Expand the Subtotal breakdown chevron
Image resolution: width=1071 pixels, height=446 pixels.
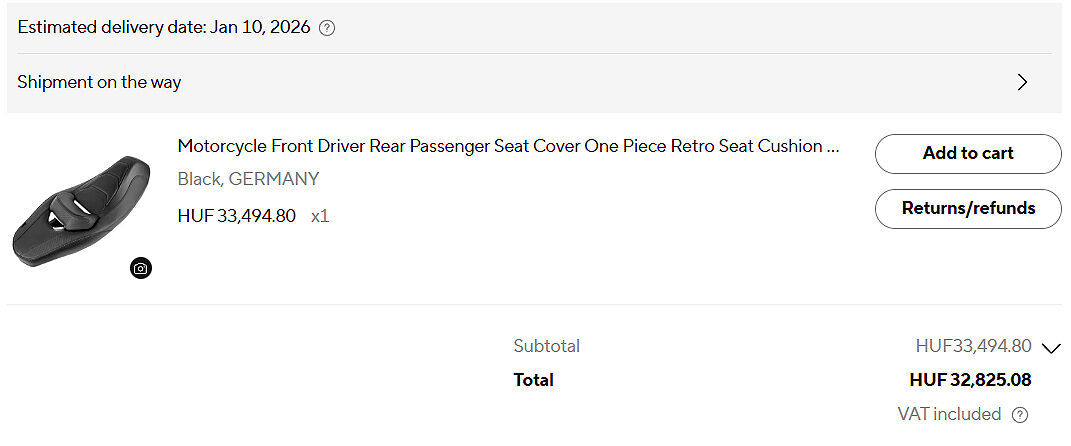coord(1050,348)
